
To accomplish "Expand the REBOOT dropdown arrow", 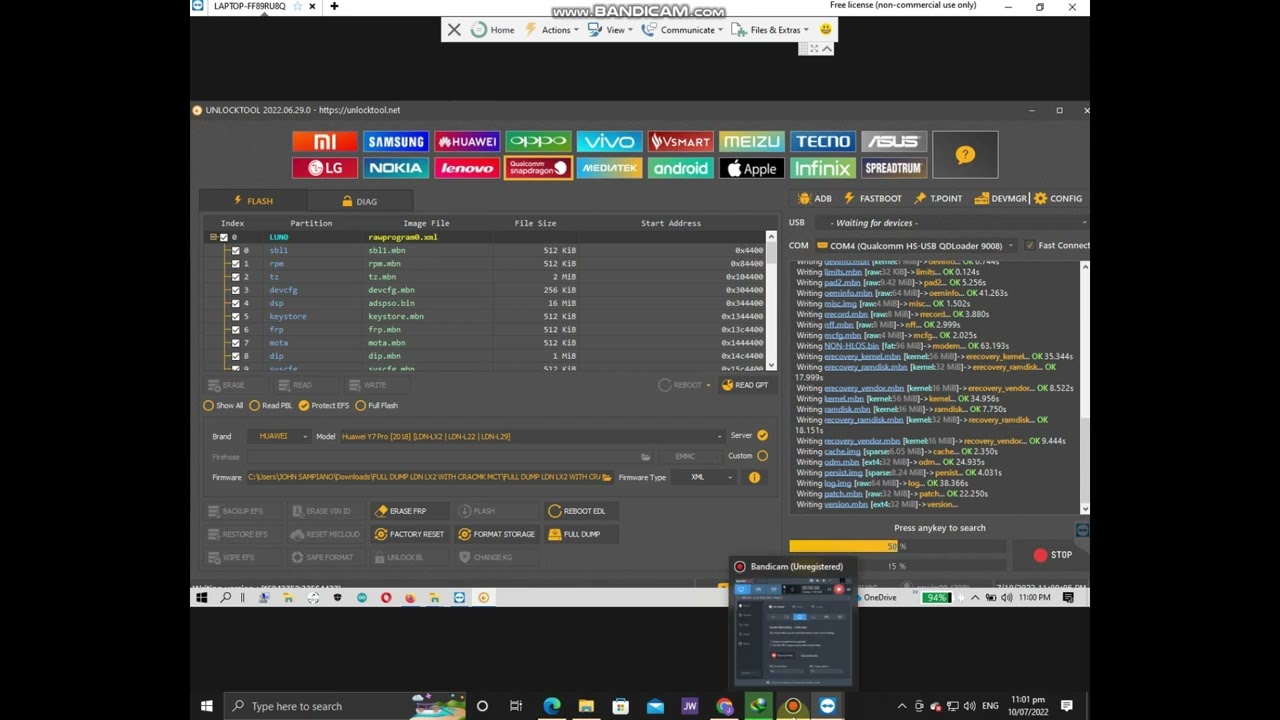I will (x=708, y=386).
